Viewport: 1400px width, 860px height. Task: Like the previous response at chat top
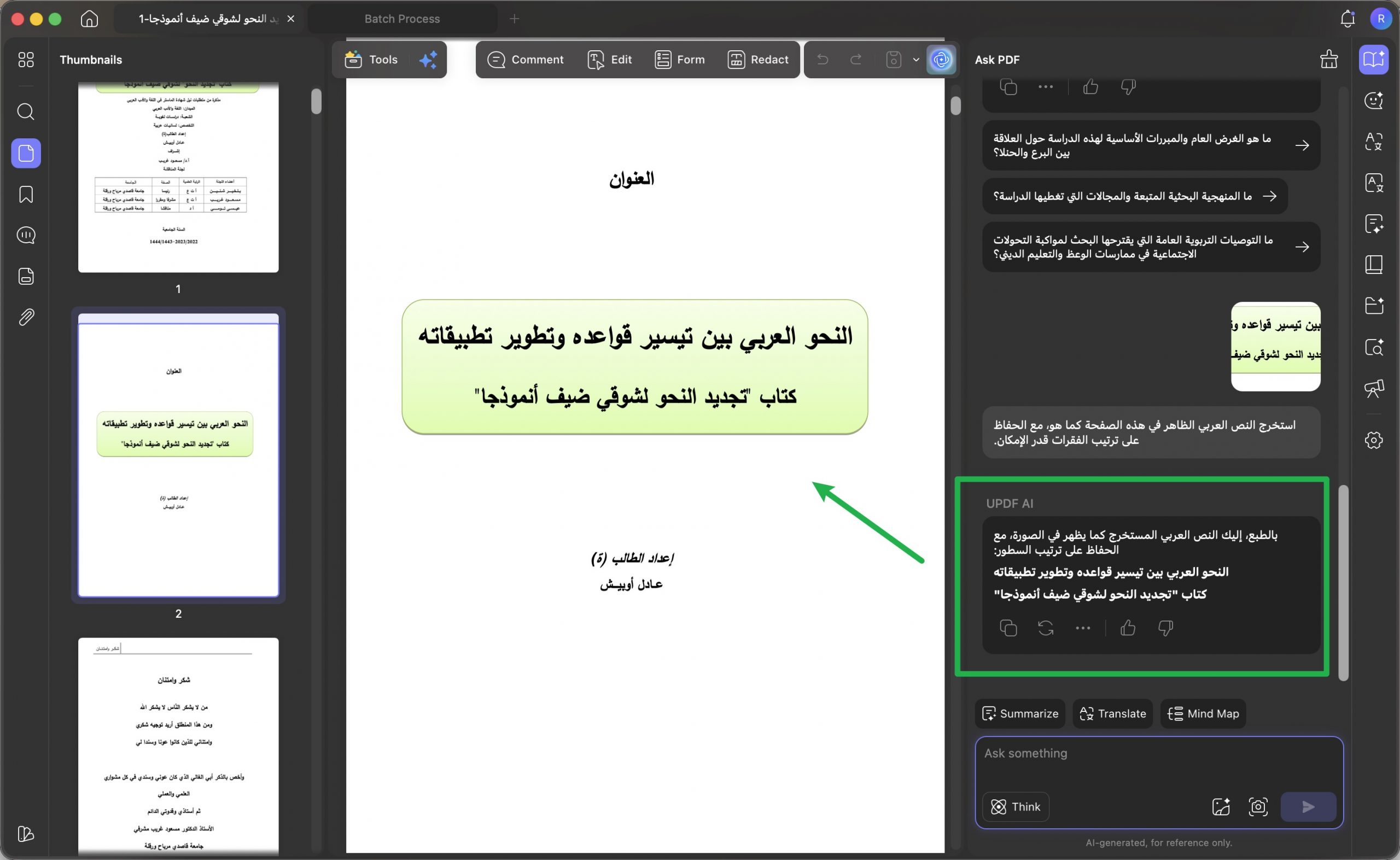click(1090, 87)
